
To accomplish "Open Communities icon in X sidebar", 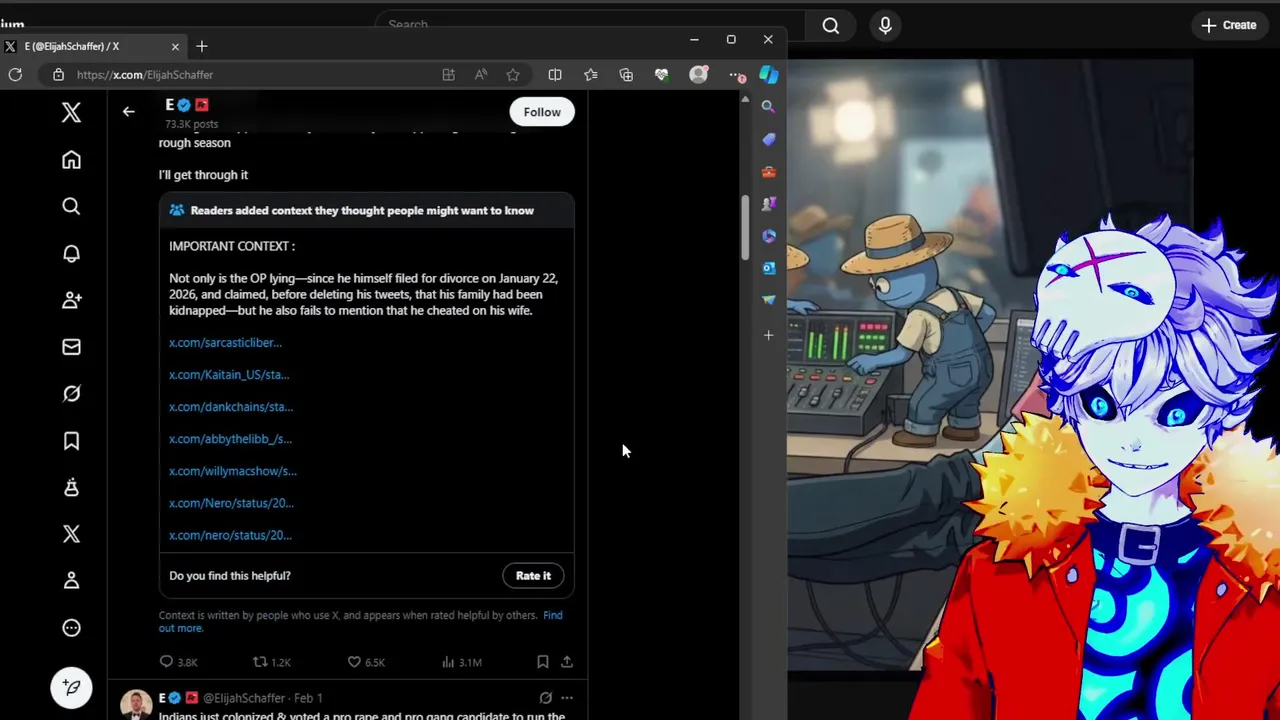I will tap(71, 487).
